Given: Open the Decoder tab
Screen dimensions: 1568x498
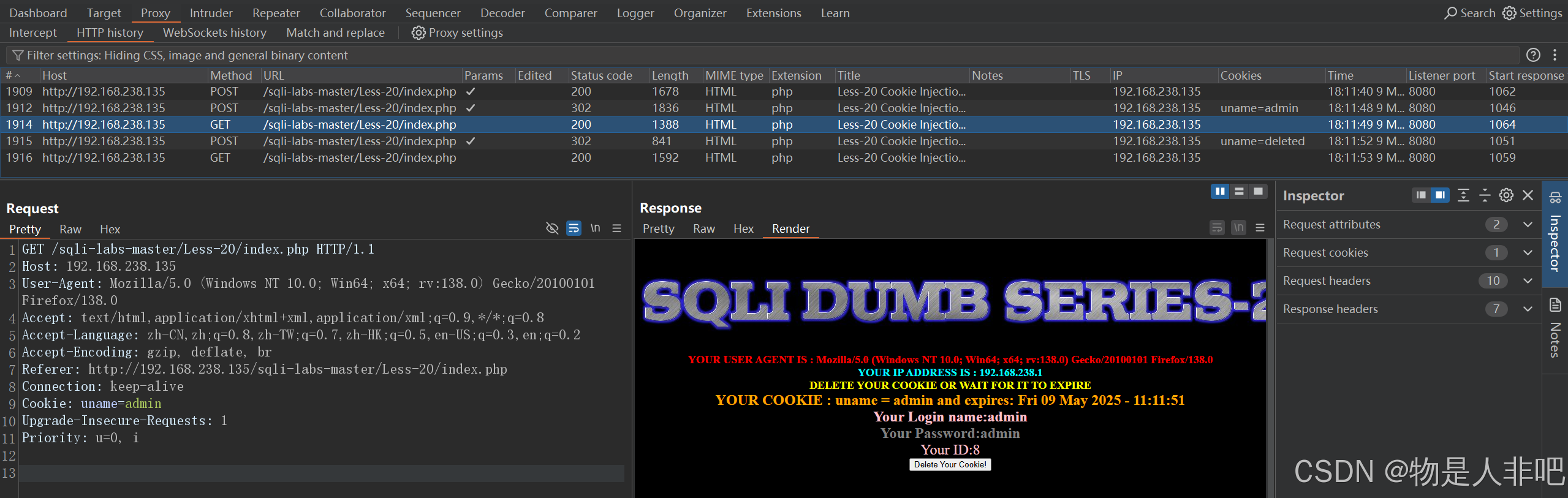Looking at the screenshot, I should coord(502,13).
